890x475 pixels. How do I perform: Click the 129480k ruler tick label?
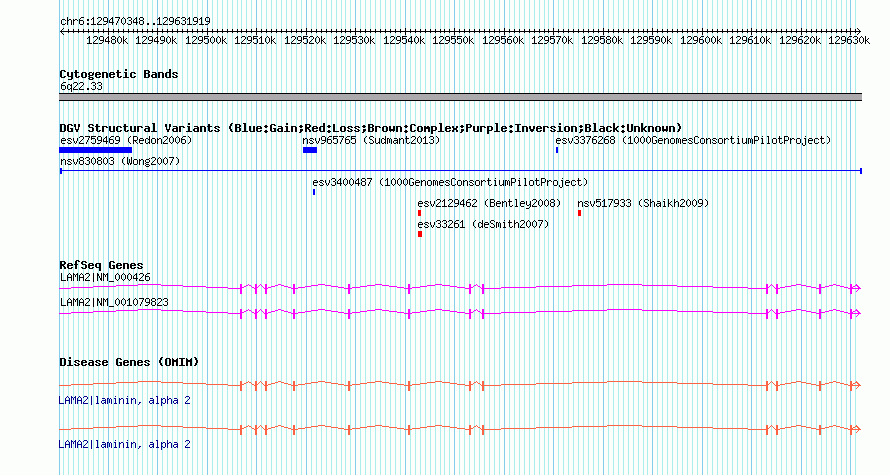click(107, 40)
